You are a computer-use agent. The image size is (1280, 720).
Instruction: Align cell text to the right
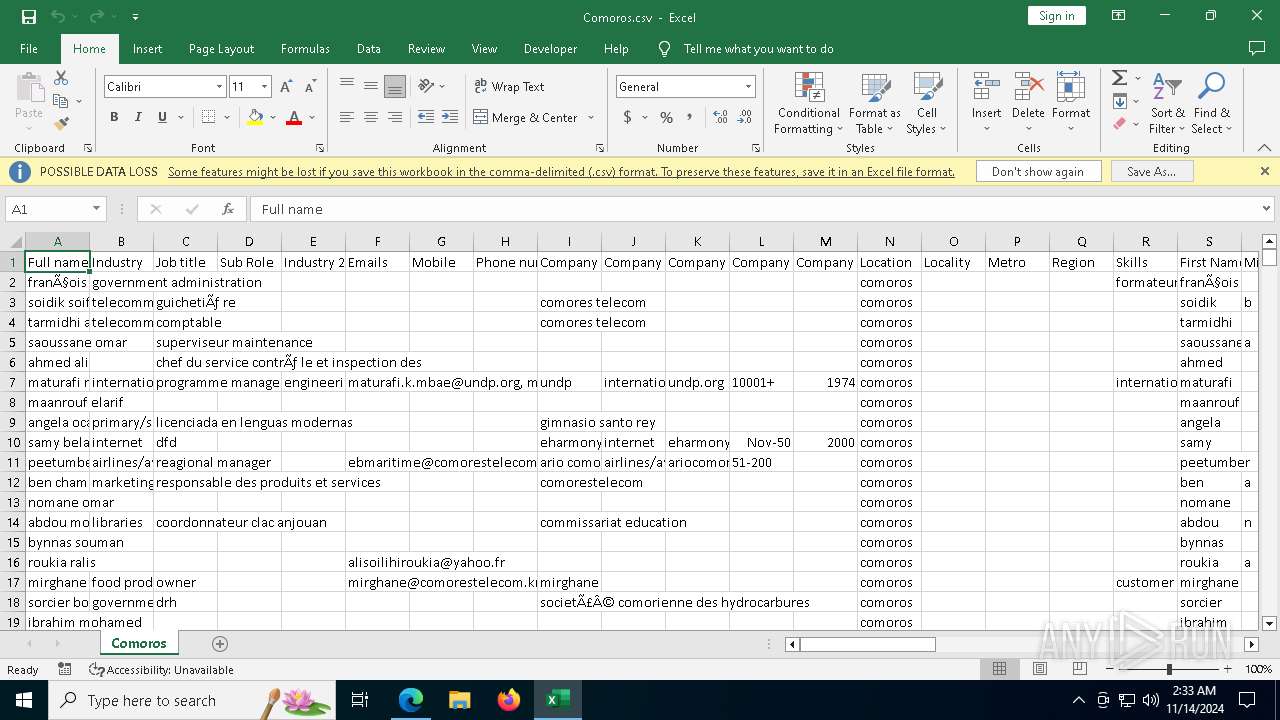pos(395,117)
